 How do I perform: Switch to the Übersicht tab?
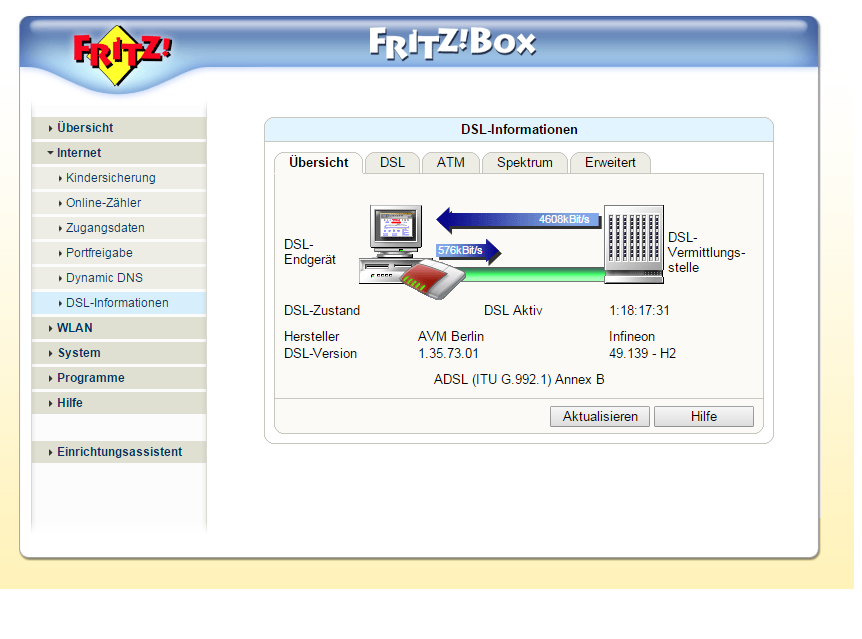coord(319,163)
